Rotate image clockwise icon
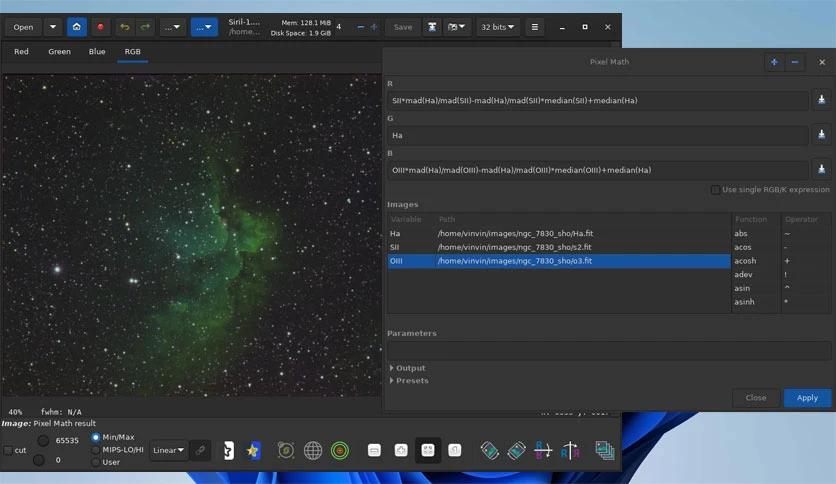 point(516,450)
